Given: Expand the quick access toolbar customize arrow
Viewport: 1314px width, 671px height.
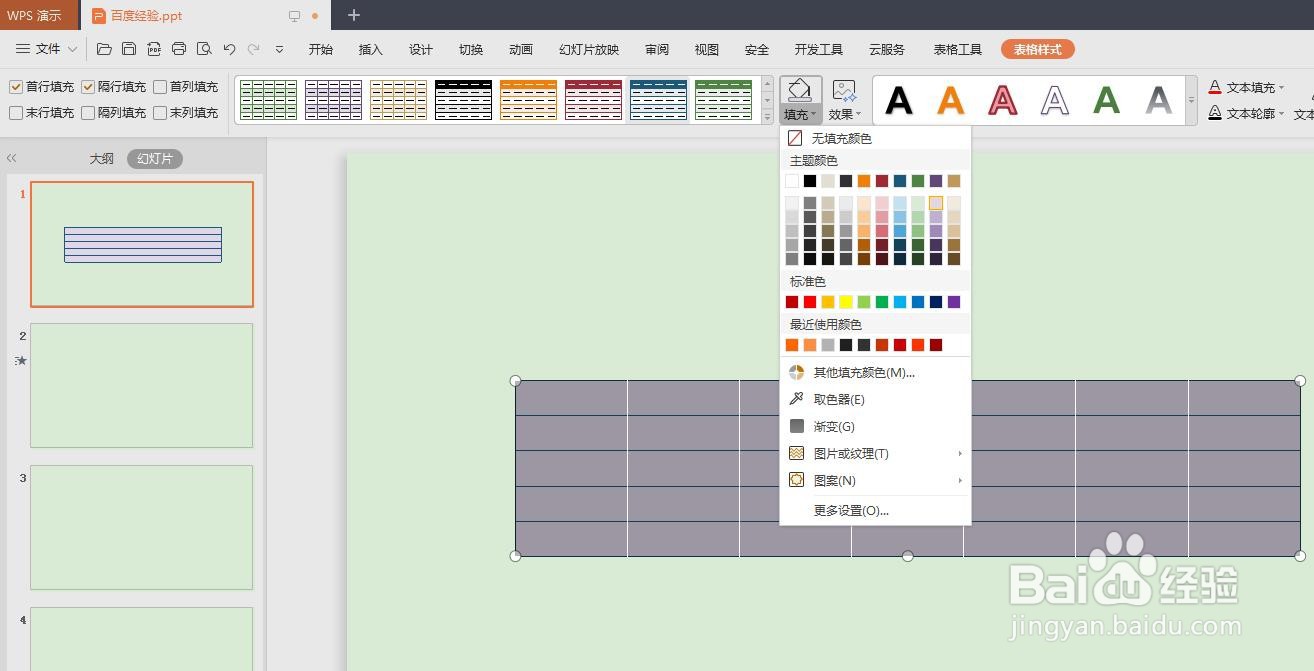Looking at the screenshot, I should pos(279,49).
